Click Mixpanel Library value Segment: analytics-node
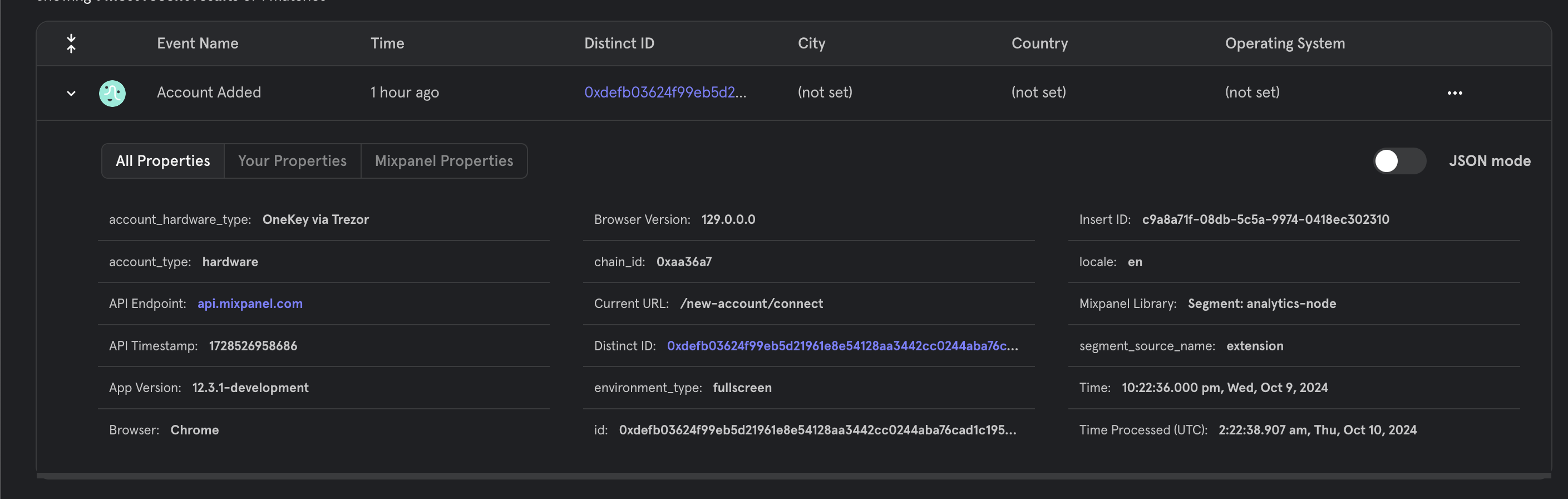 pyautogui.click(x=1262, y=304)
